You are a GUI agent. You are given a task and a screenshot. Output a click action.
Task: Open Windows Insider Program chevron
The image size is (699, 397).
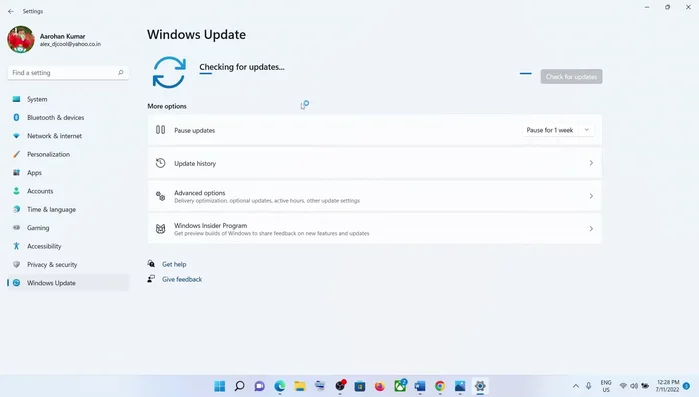click(591, 229)
